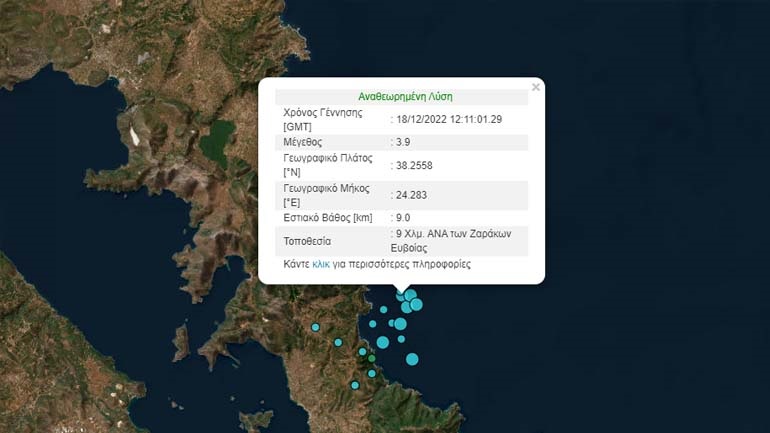The width and height of the screenshot is (770, 433).
Task: Select the westernmost small cyan marker on land
Action: pyautogui.click(x=315, y=327)
